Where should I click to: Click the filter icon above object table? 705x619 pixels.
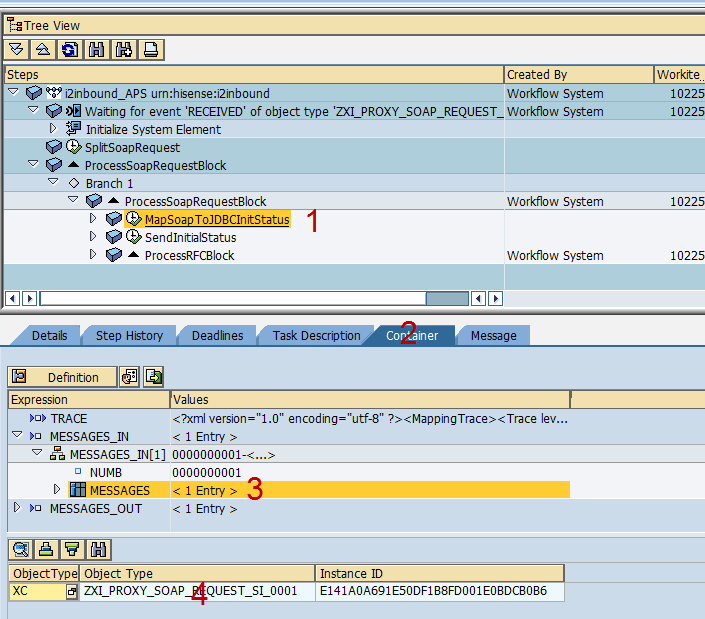pyautogui.click(x=73, y=549)
